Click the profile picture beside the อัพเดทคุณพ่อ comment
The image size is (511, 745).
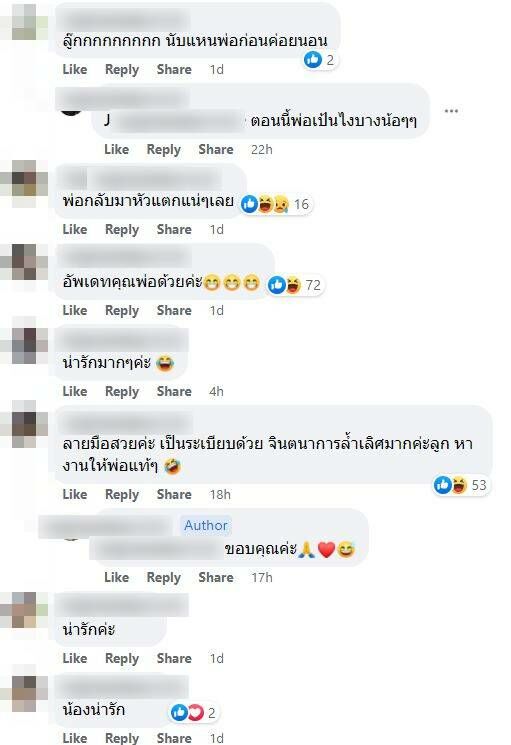click(x=24, y=262)
